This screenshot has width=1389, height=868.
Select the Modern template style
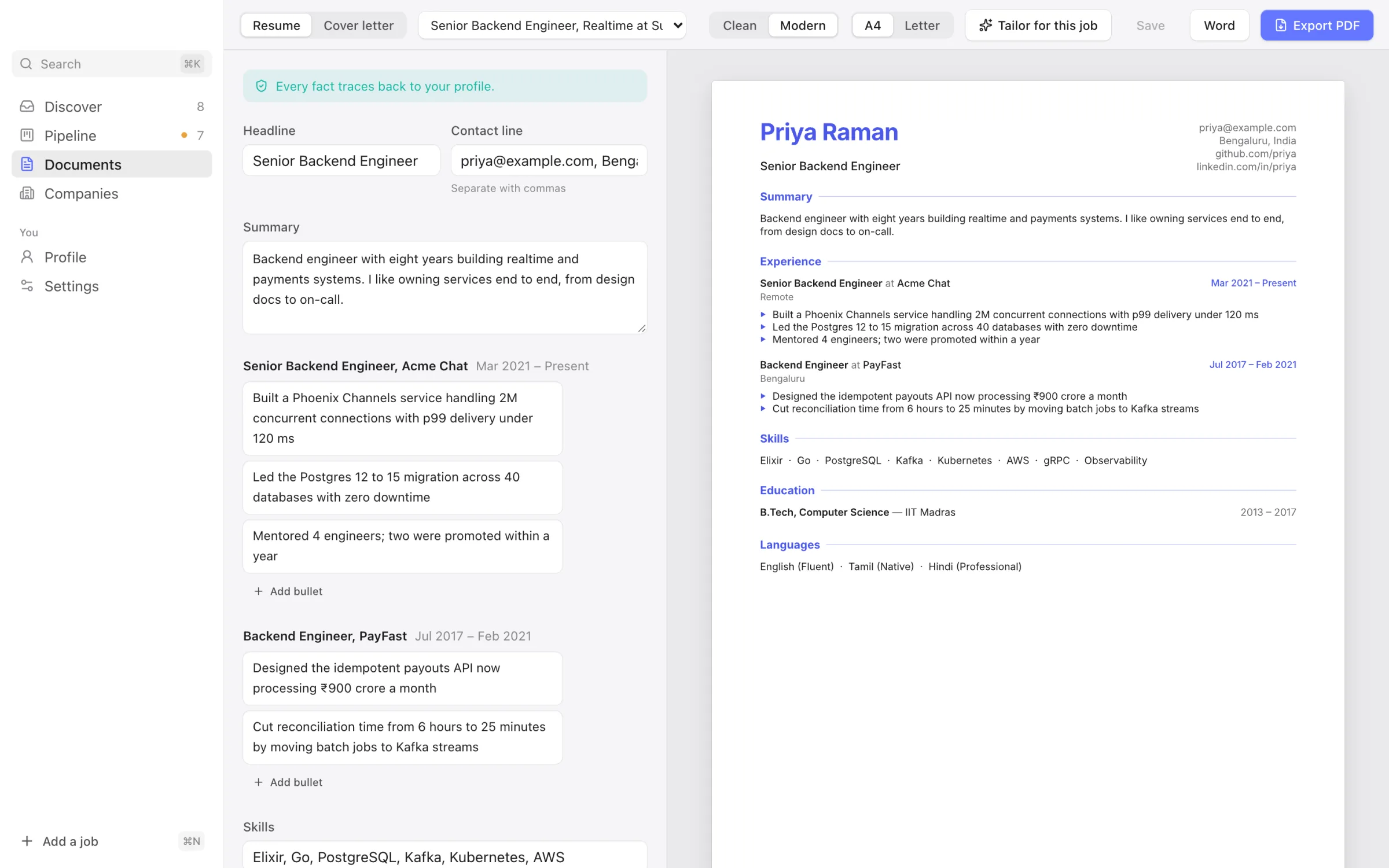coord(803,25)
